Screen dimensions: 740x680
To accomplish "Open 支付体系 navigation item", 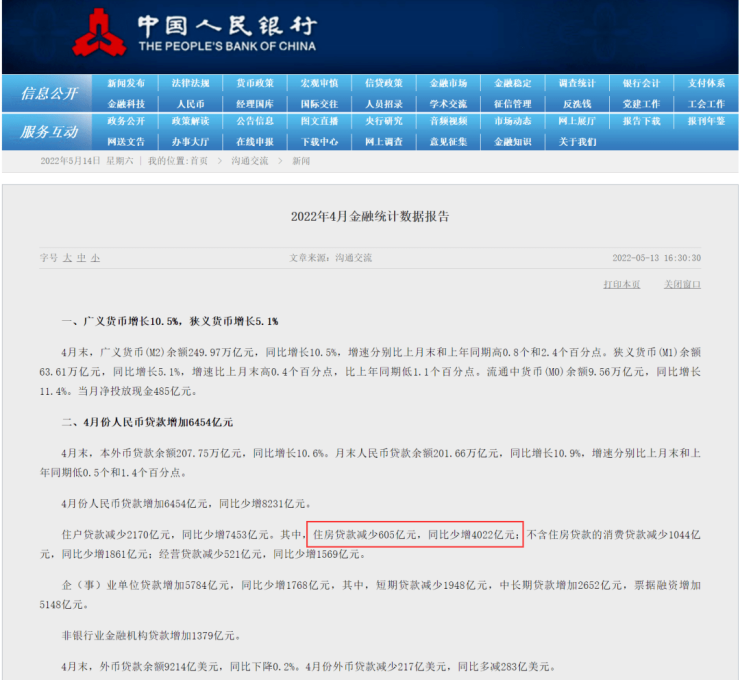I will click(706, 84).
